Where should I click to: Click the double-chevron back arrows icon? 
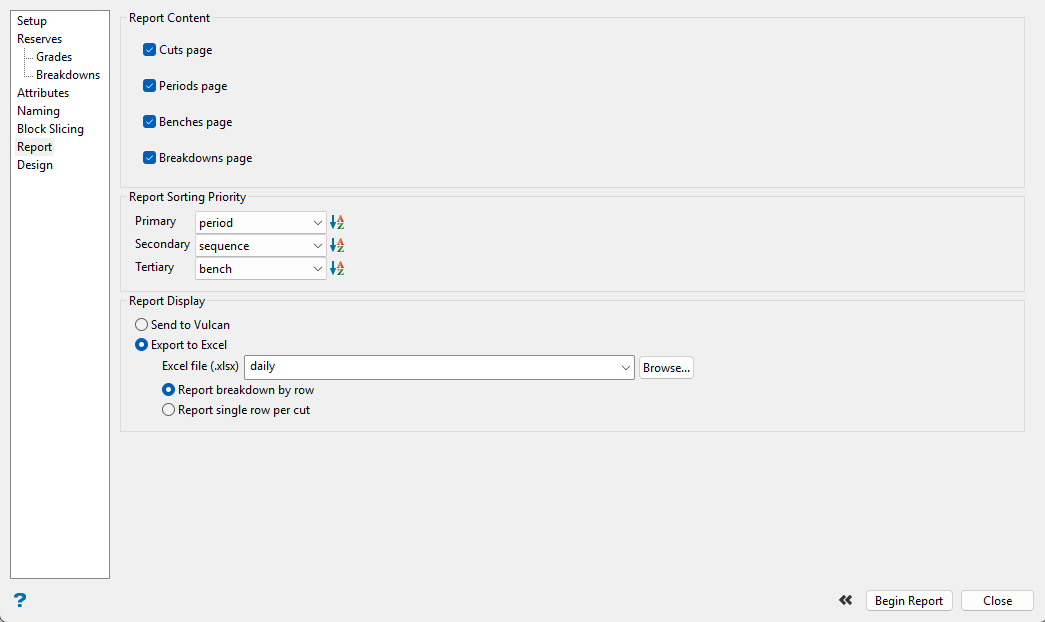pyautogui.click(x=846, y=600)
